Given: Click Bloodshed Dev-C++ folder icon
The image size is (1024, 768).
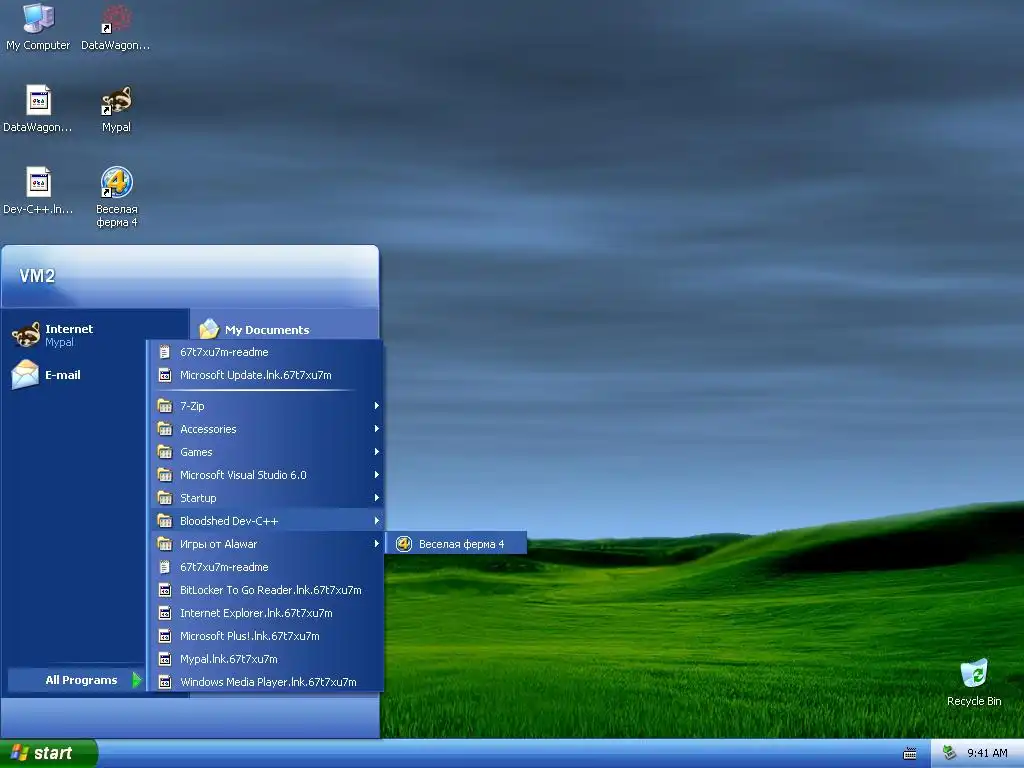Looking at the screenshot, I should pos(165,520).
